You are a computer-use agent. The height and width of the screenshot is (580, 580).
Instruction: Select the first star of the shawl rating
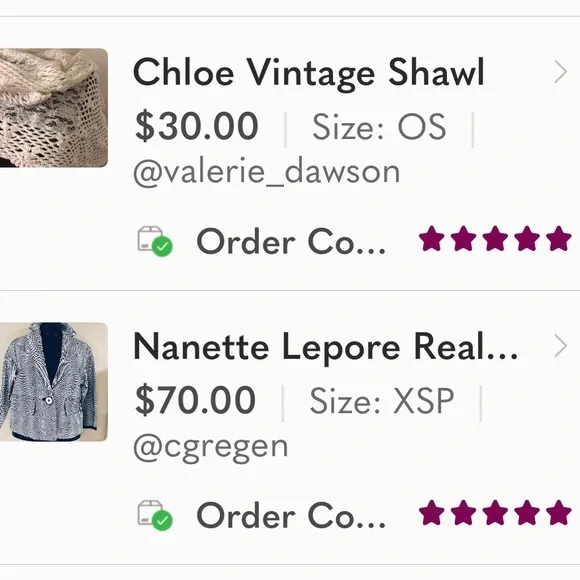tap(431, 239)
